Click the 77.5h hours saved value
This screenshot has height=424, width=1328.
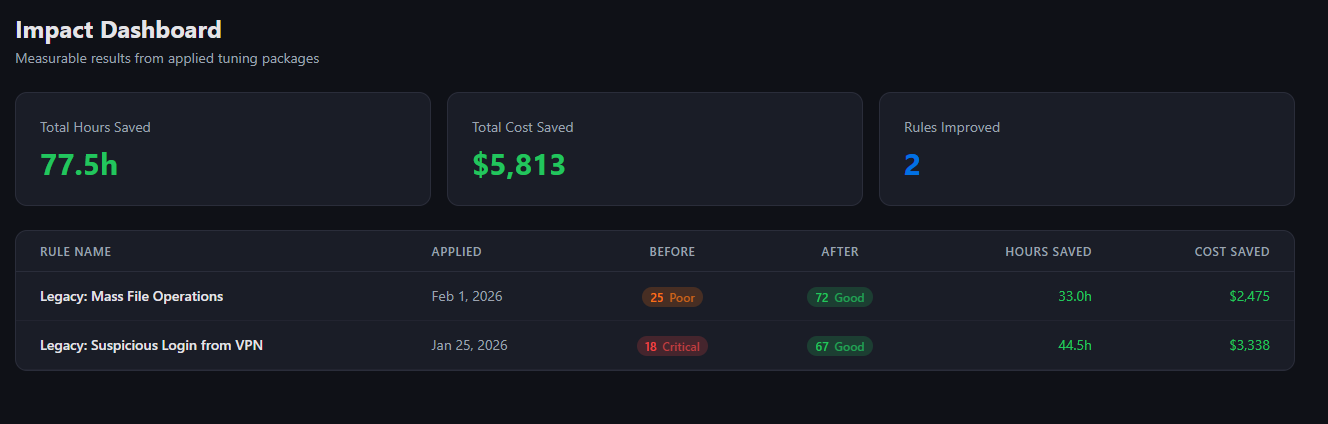[x=79, y=165]
